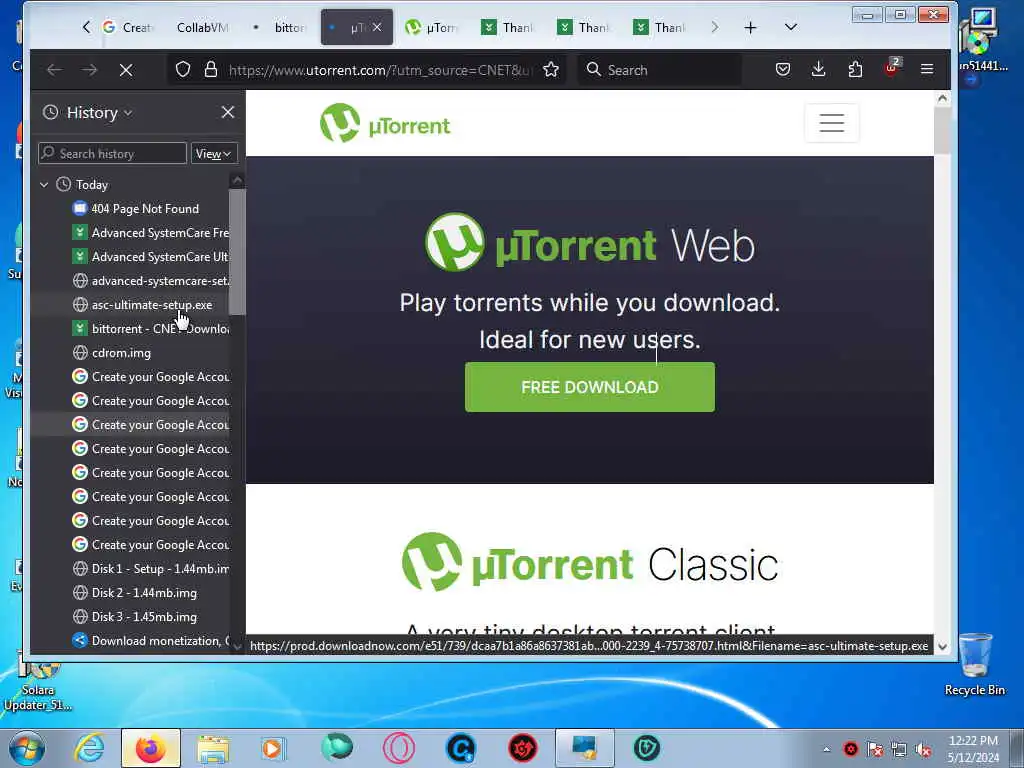Switch to the Create Google tab

tap(127, 27)
